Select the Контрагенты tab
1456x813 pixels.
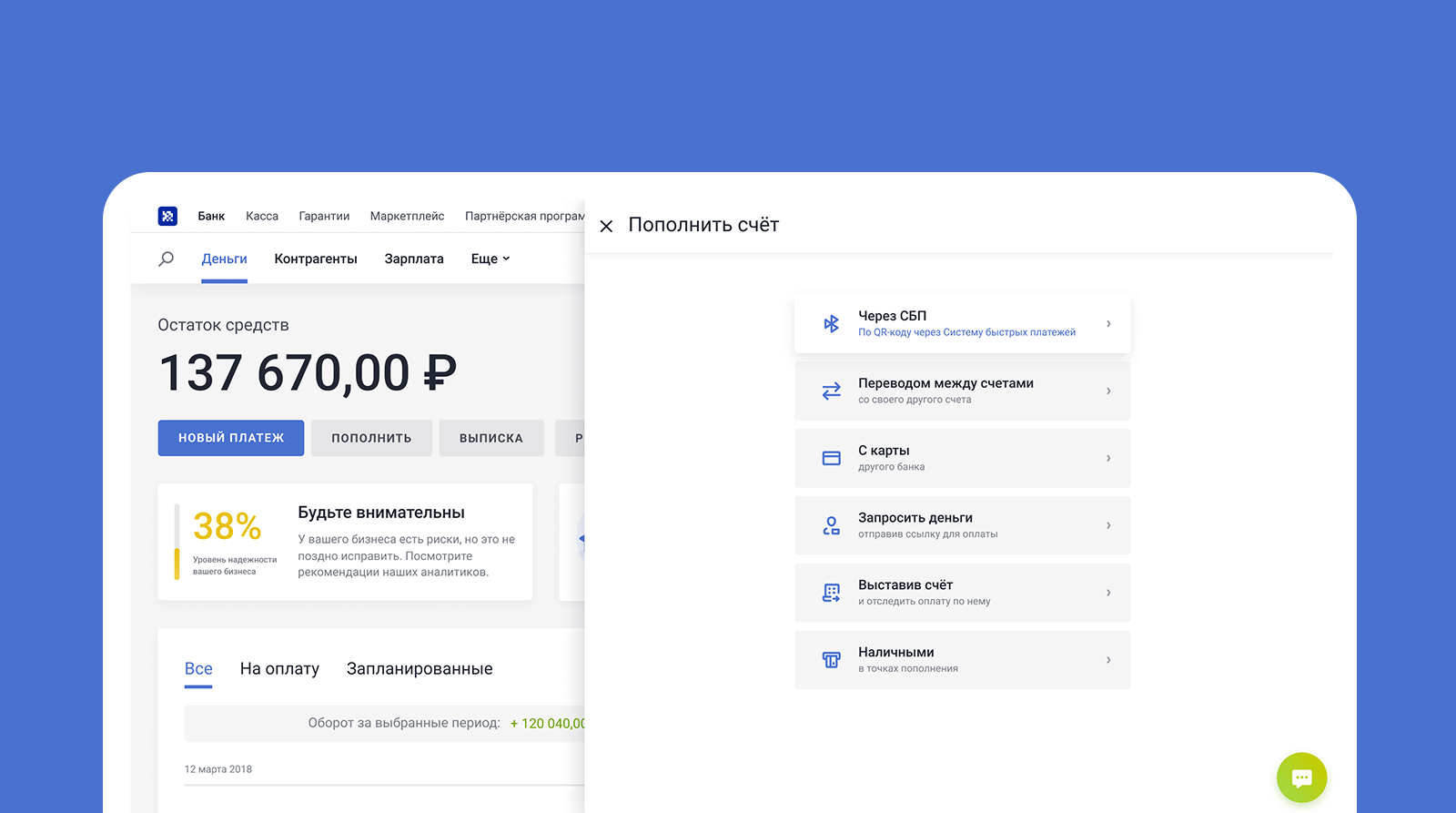click(x=316, y=259)
